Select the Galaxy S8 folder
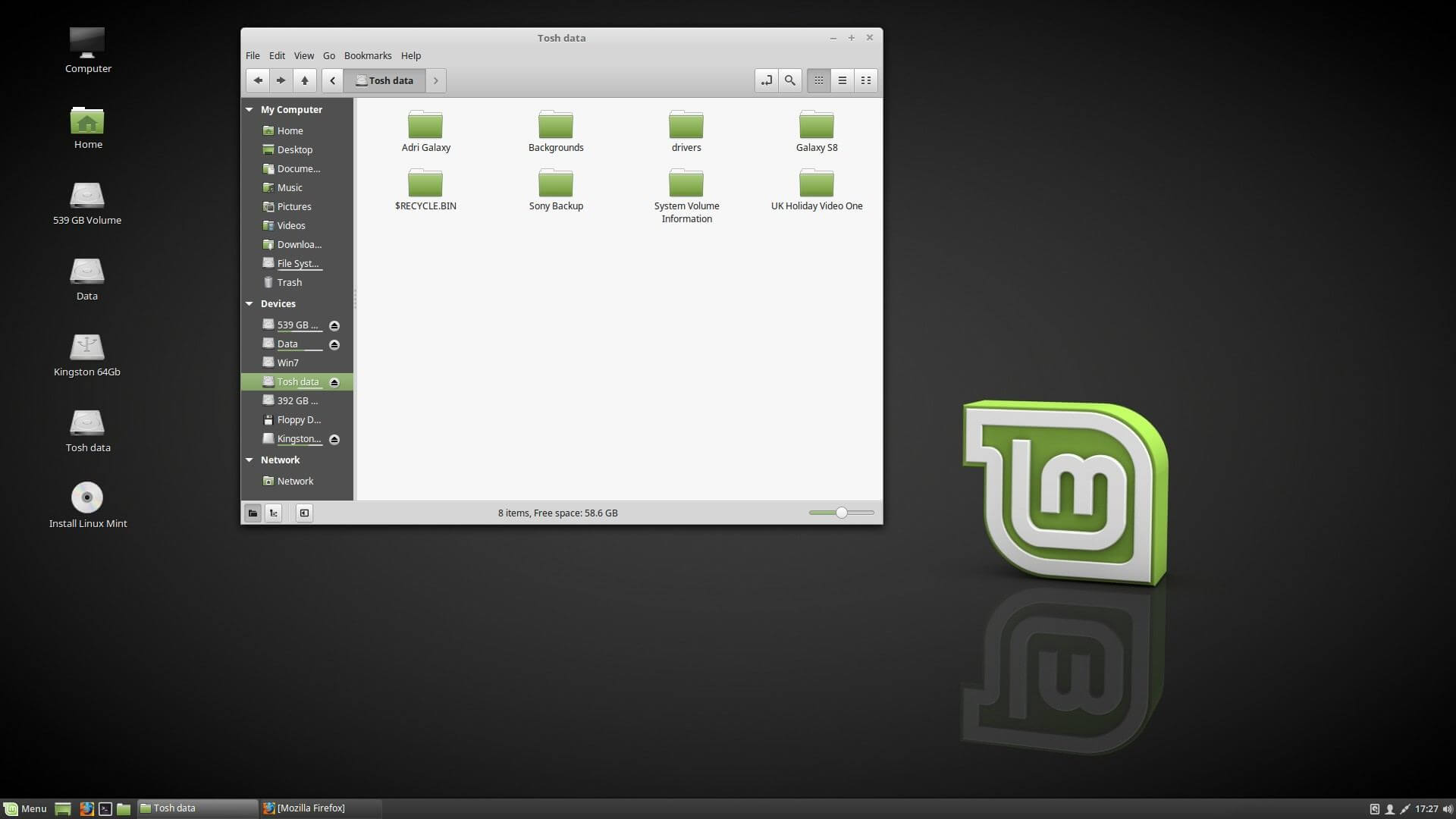The height and width of the screenshot is (819, 1456). 817,132
